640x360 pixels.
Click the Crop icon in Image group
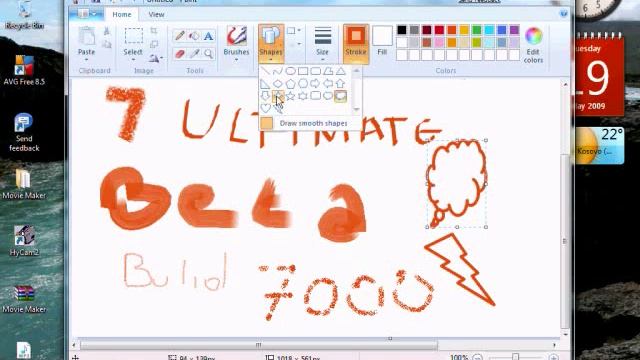click(x=154, y=31)
